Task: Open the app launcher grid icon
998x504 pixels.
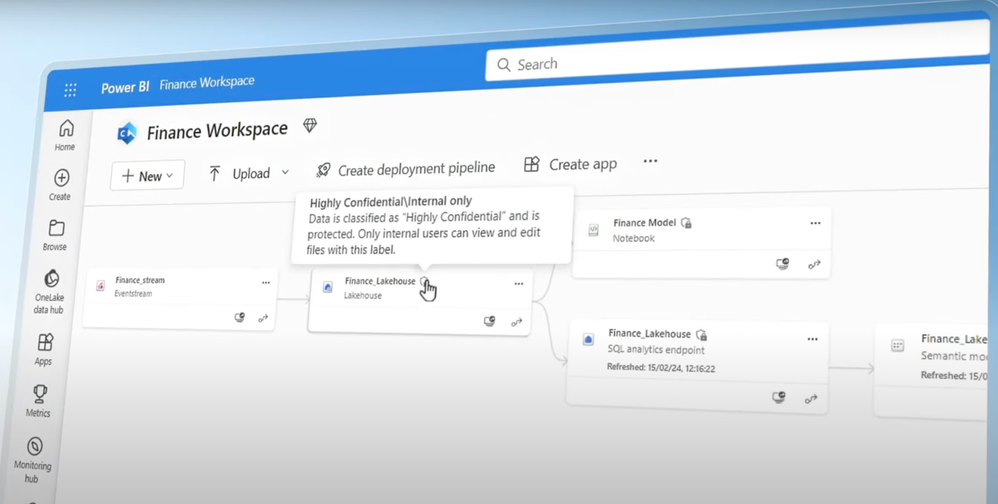Action: [70, 90]
